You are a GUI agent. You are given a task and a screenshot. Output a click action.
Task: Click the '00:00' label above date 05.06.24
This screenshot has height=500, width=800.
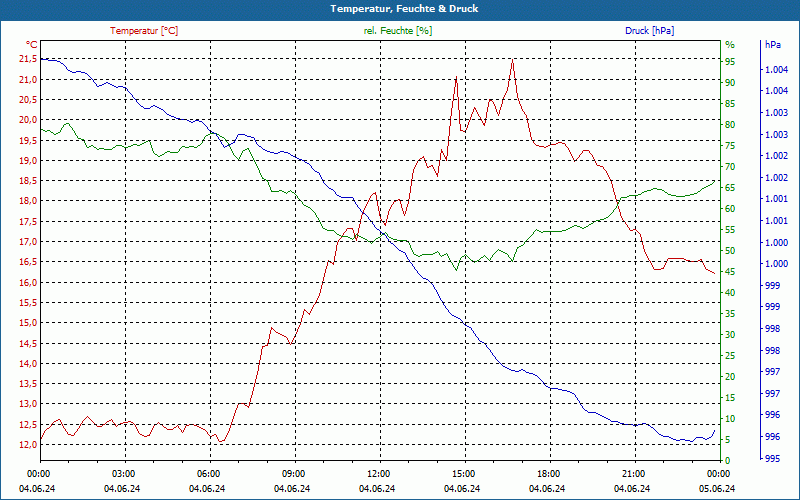[717, 473]
